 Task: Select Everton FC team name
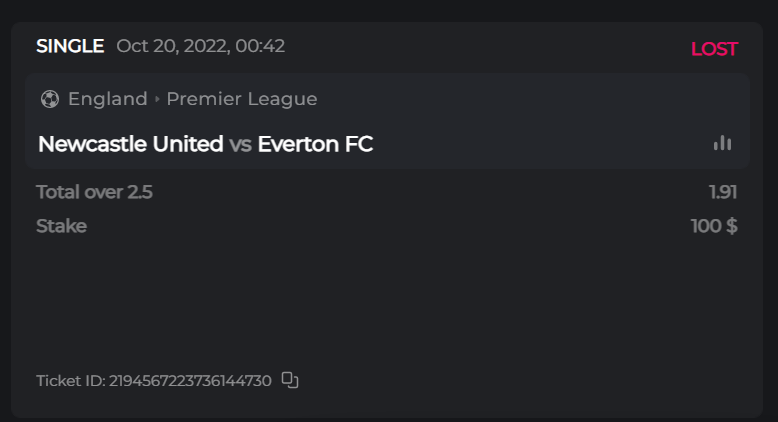pos(315,144)
